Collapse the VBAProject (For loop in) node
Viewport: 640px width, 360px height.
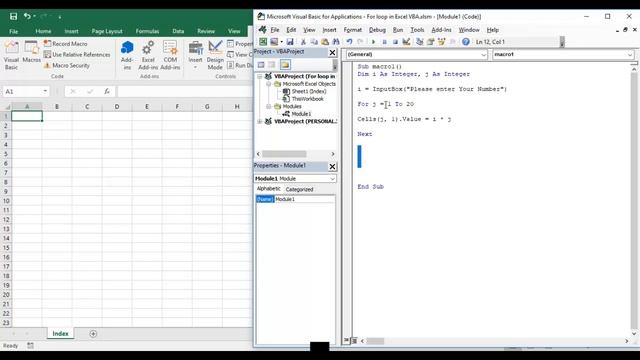[x=259, y=76]
